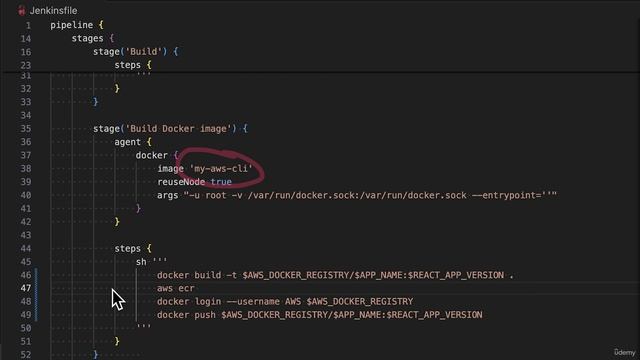This screenshot has width=640, height=360.
Task: Click the 'agent {' line
Action: point(133,142)
